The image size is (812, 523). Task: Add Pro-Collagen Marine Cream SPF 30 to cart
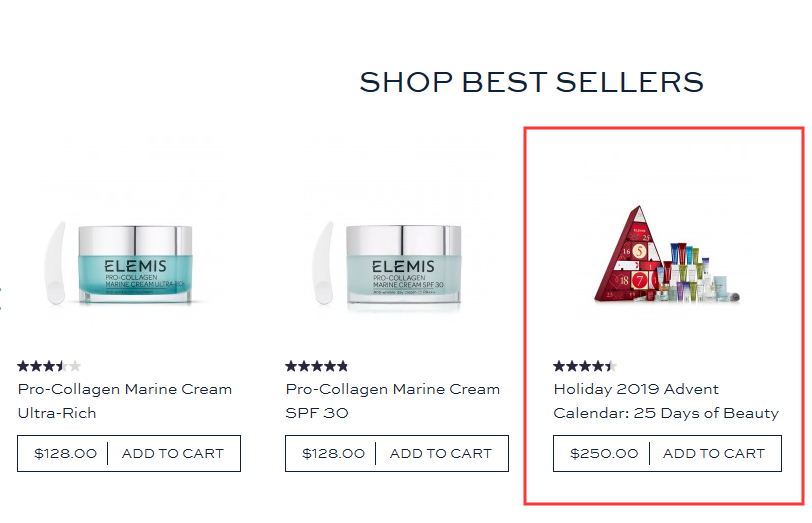click(441, 453)
